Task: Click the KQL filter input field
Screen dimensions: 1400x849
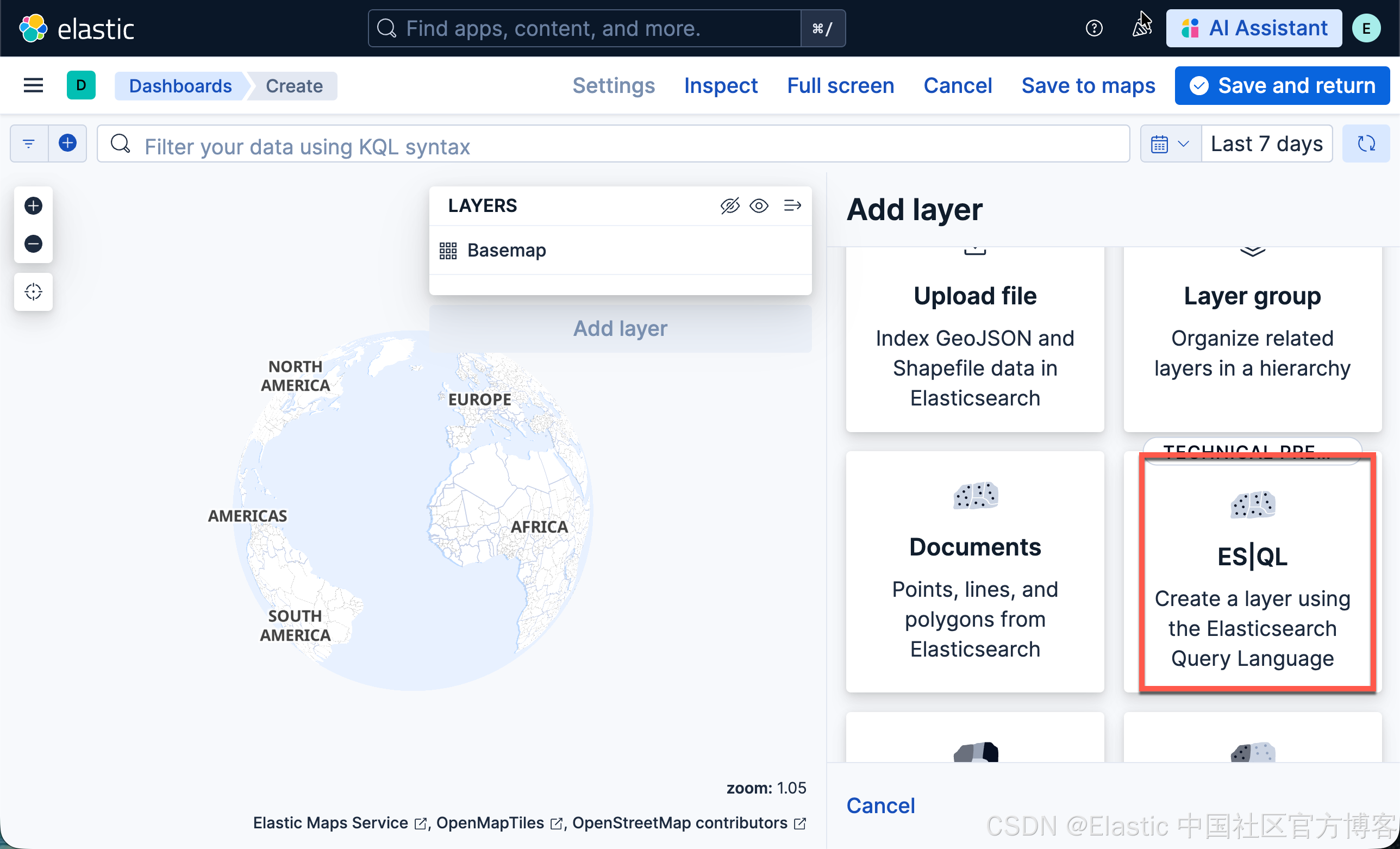Action: pos(614,146)
